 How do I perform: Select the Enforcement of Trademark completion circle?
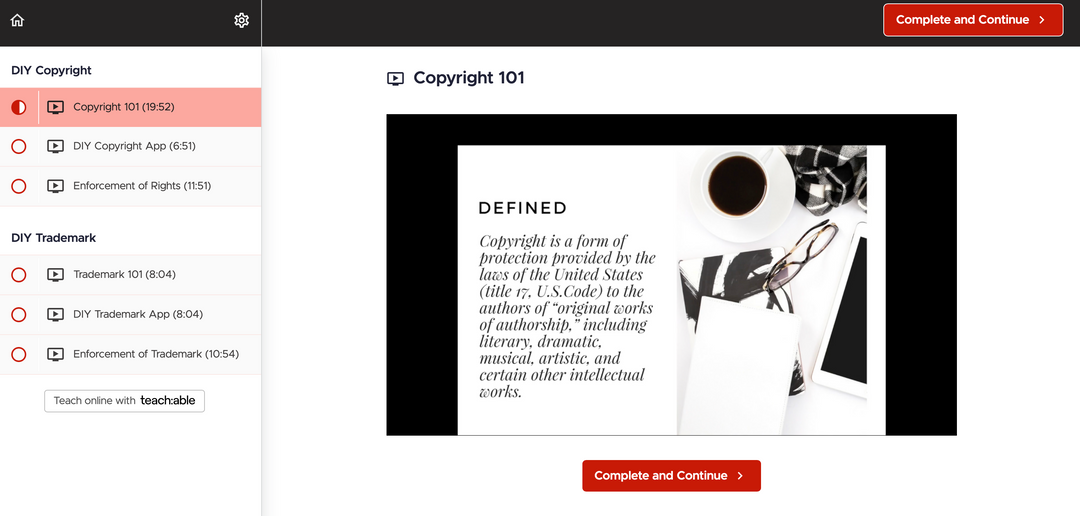click(x=19, y=354)
